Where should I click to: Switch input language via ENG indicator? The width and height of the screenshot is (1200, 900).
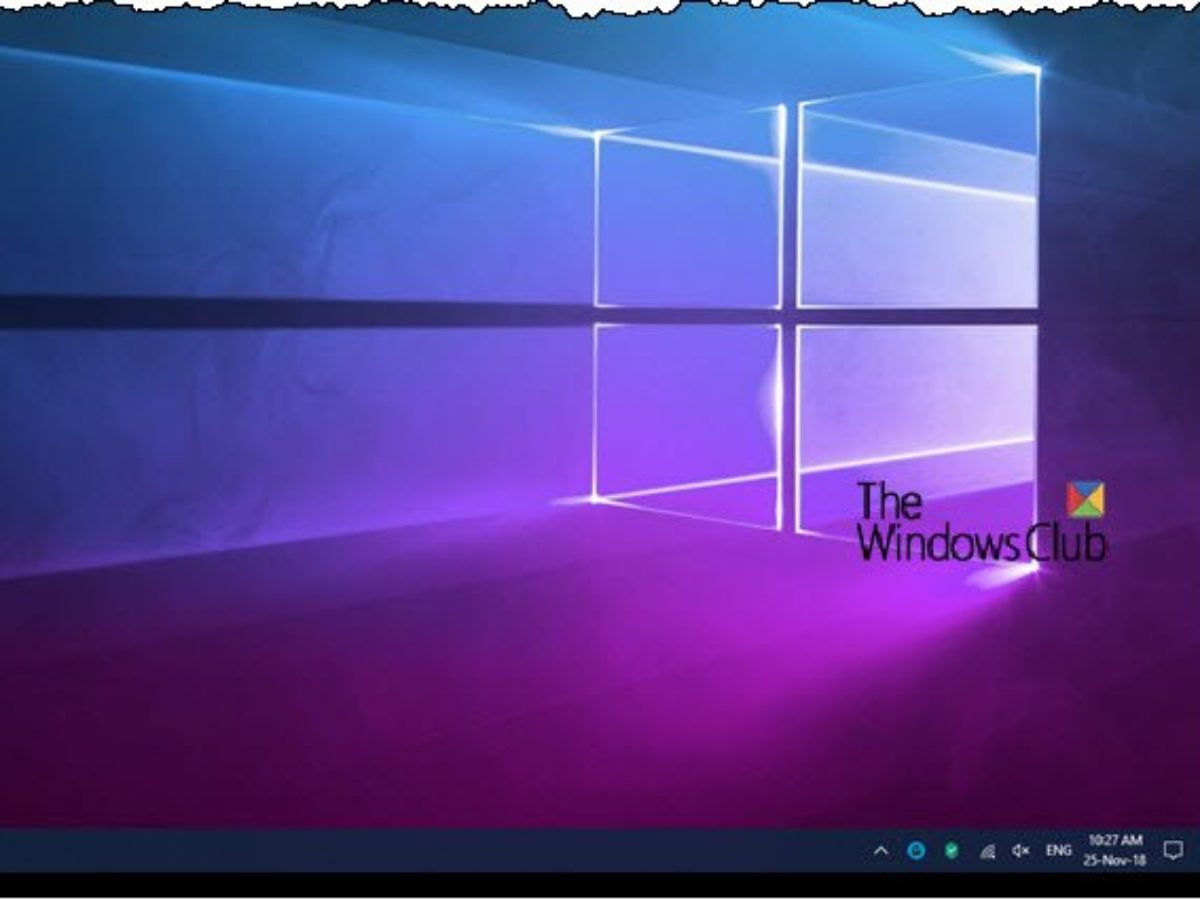click(1059, 851)
